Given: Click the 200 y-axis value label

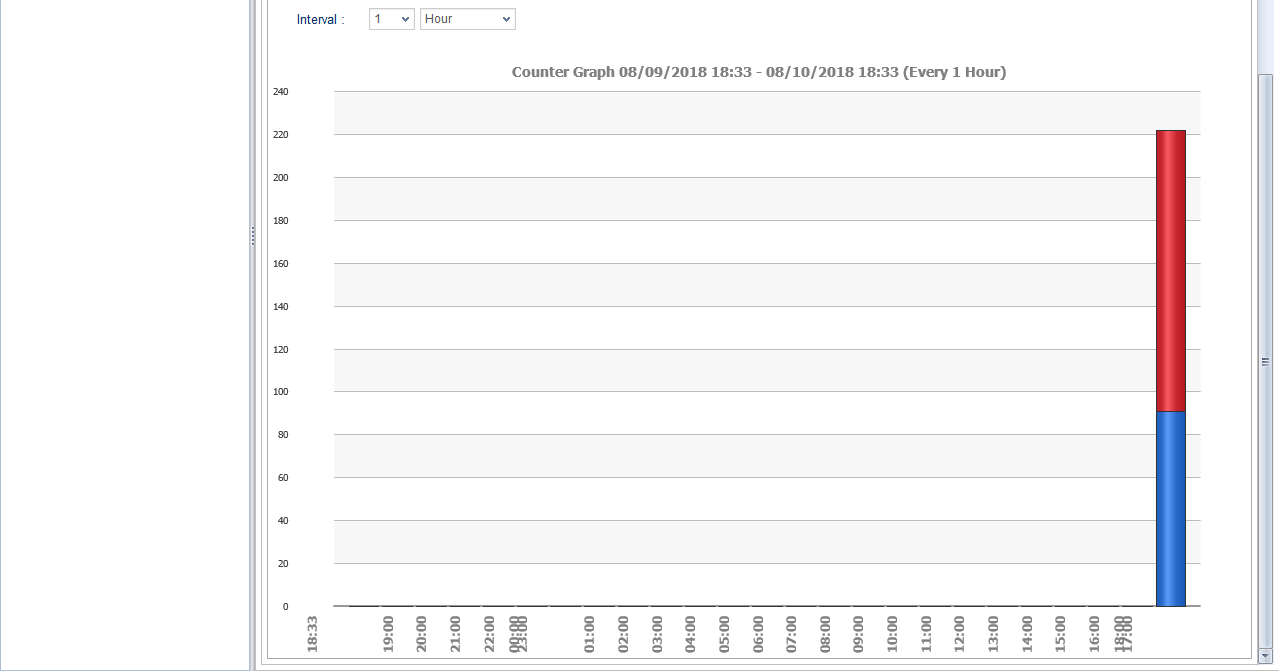Looking at the screenshot, I should [x=280, y=178].
